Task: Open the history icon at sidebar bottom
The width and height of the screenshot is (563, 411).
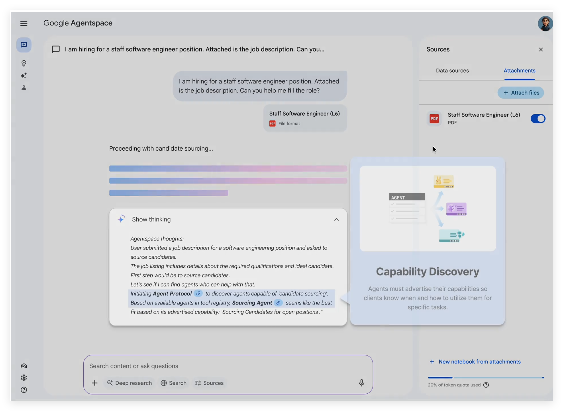Action: (24, 390)
